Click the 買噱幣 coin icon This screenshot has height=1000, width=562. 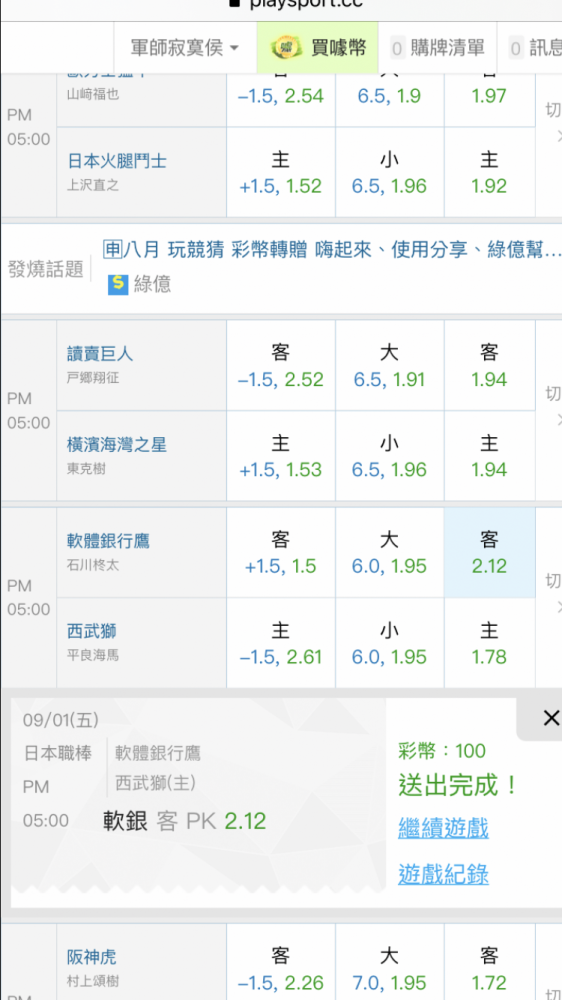coord(286,48)
